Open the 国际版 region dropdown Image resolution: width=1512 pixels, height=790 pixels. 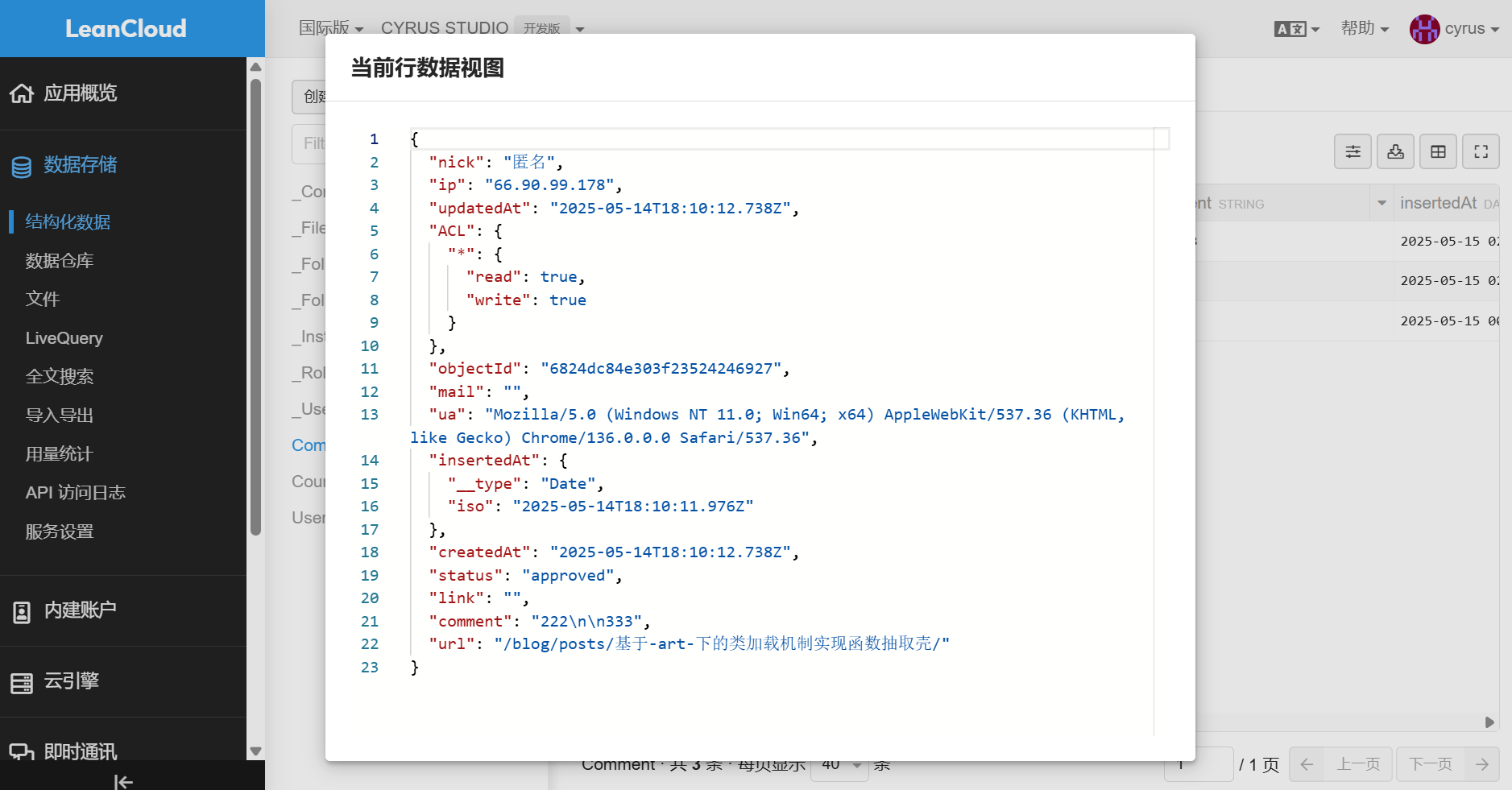pos(331,28)
